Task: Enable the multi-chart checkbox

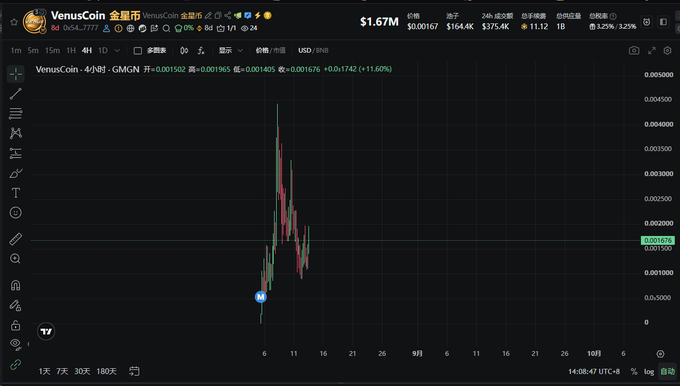Action: tap(137, 51)
